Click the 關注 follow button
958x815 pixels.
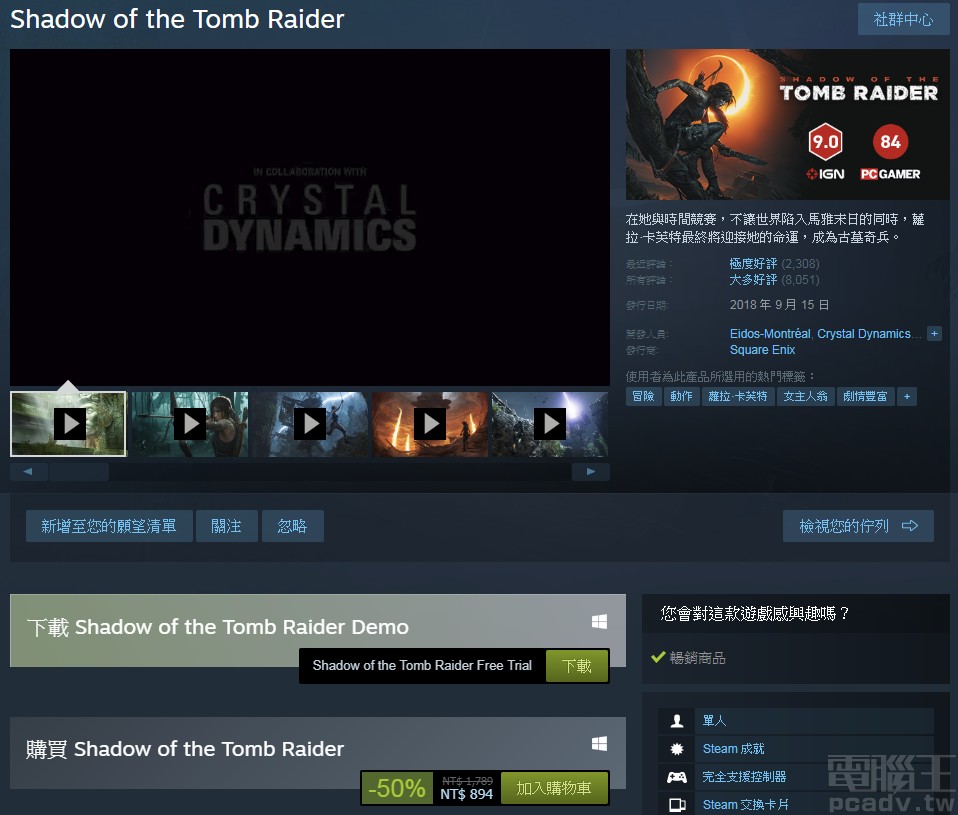(226, 525)
